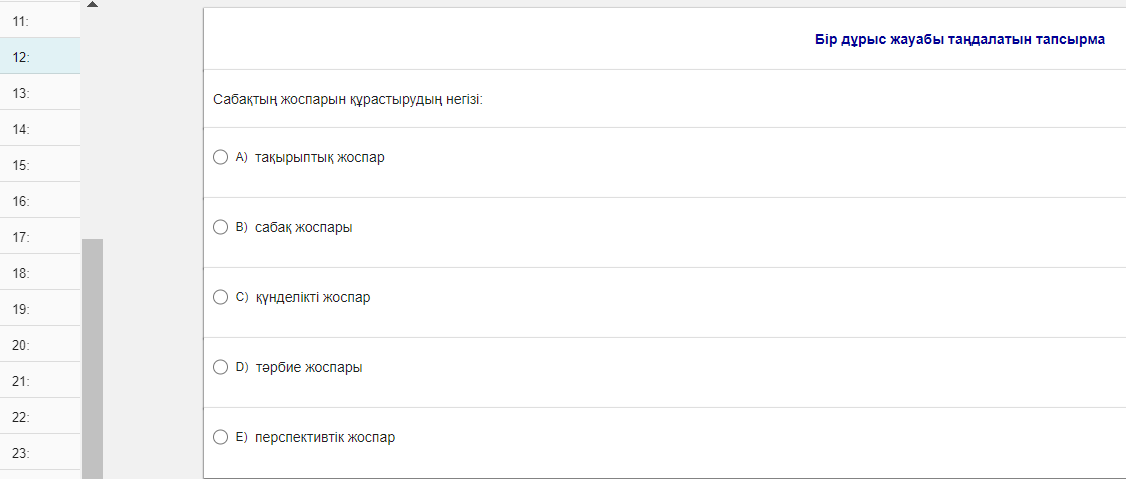Go to question 13 in the list

(40, 92)
